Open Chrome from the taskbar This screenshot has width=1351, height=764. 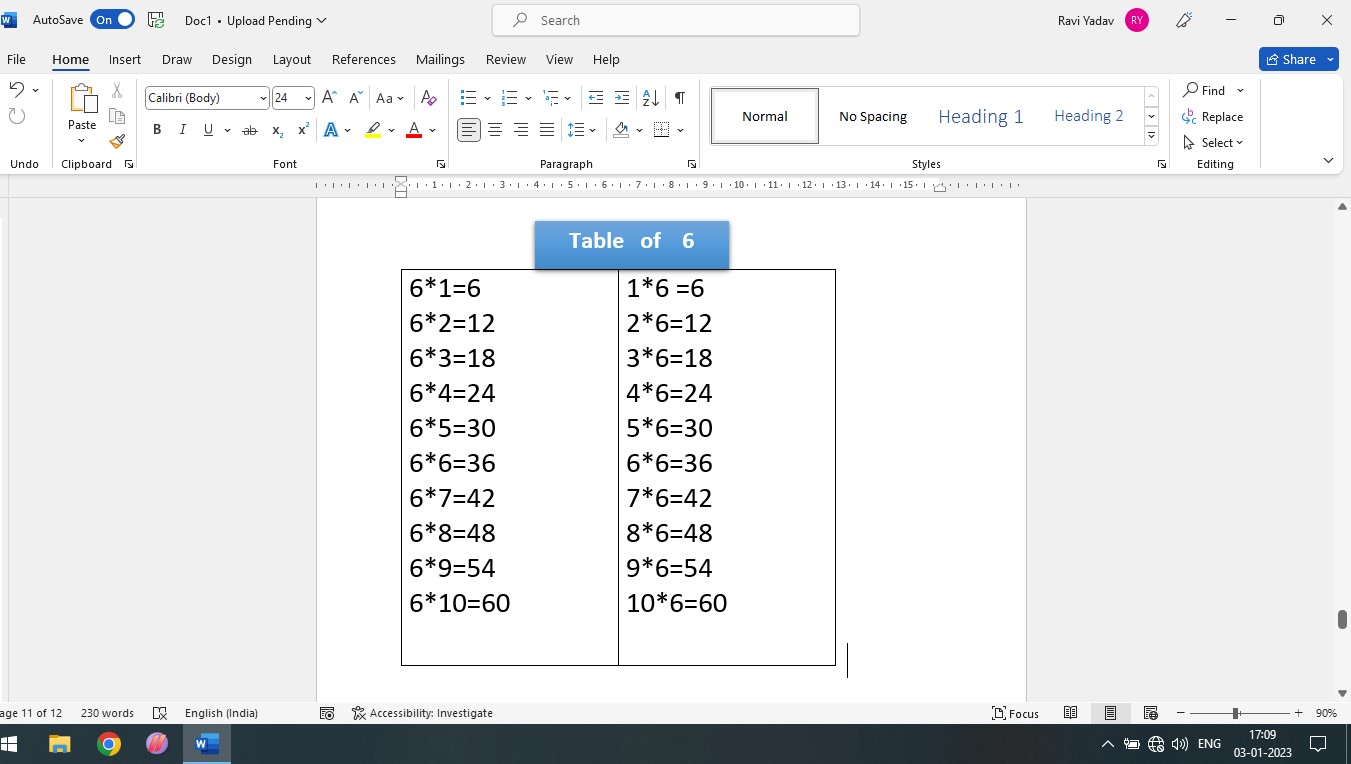(x=109, y=744)
